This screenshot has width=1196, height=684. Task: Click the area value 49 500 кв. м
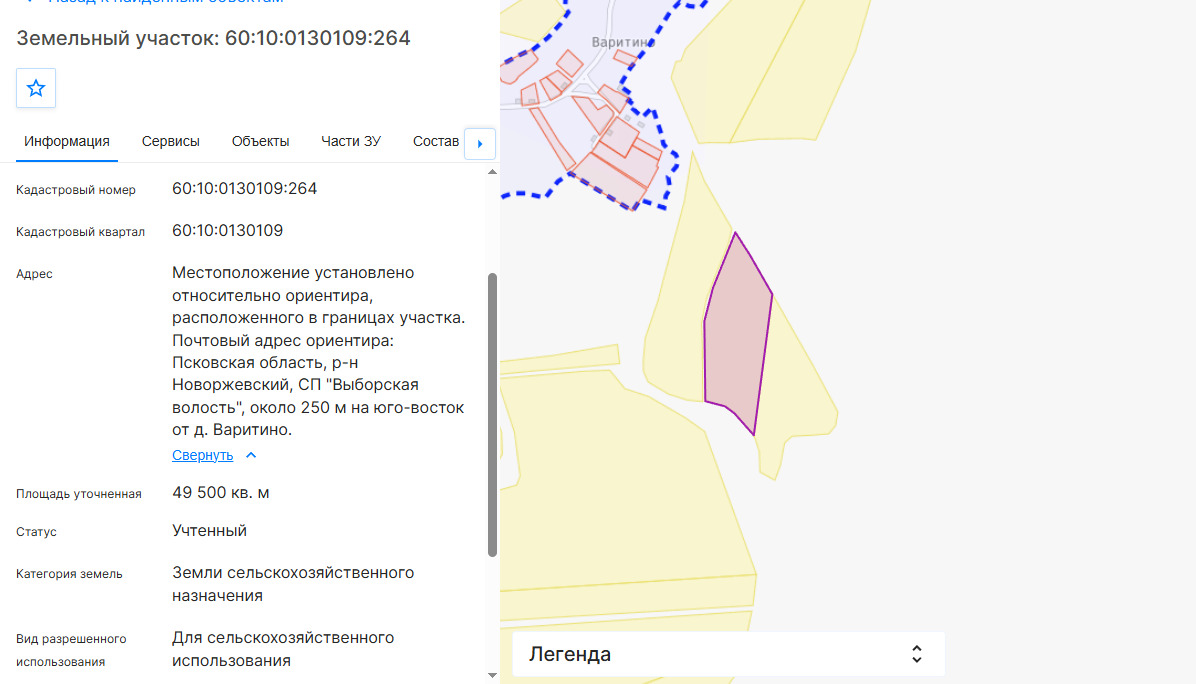tap(220, 493)
